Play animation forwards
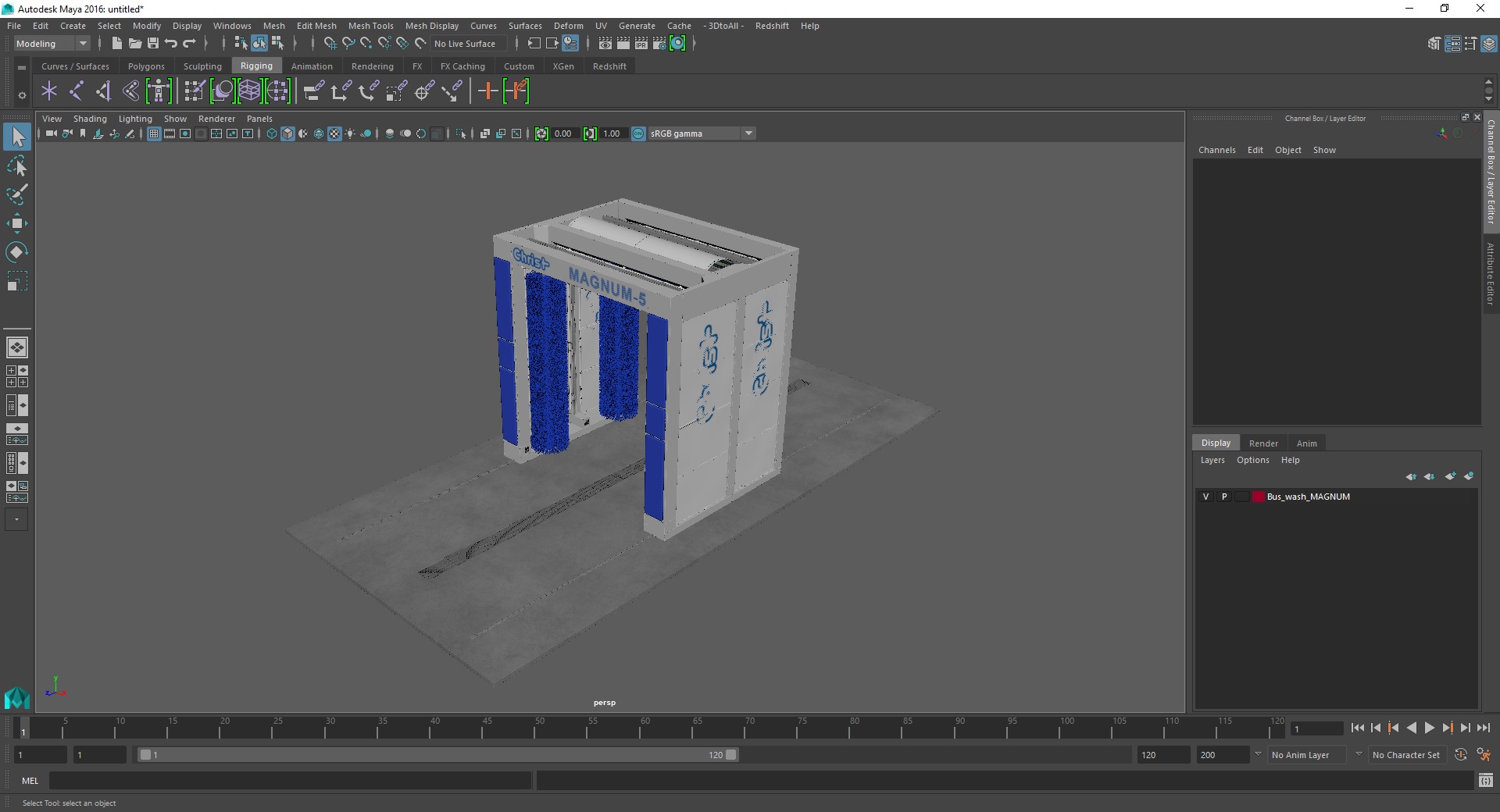 [x=1430, y=728]
